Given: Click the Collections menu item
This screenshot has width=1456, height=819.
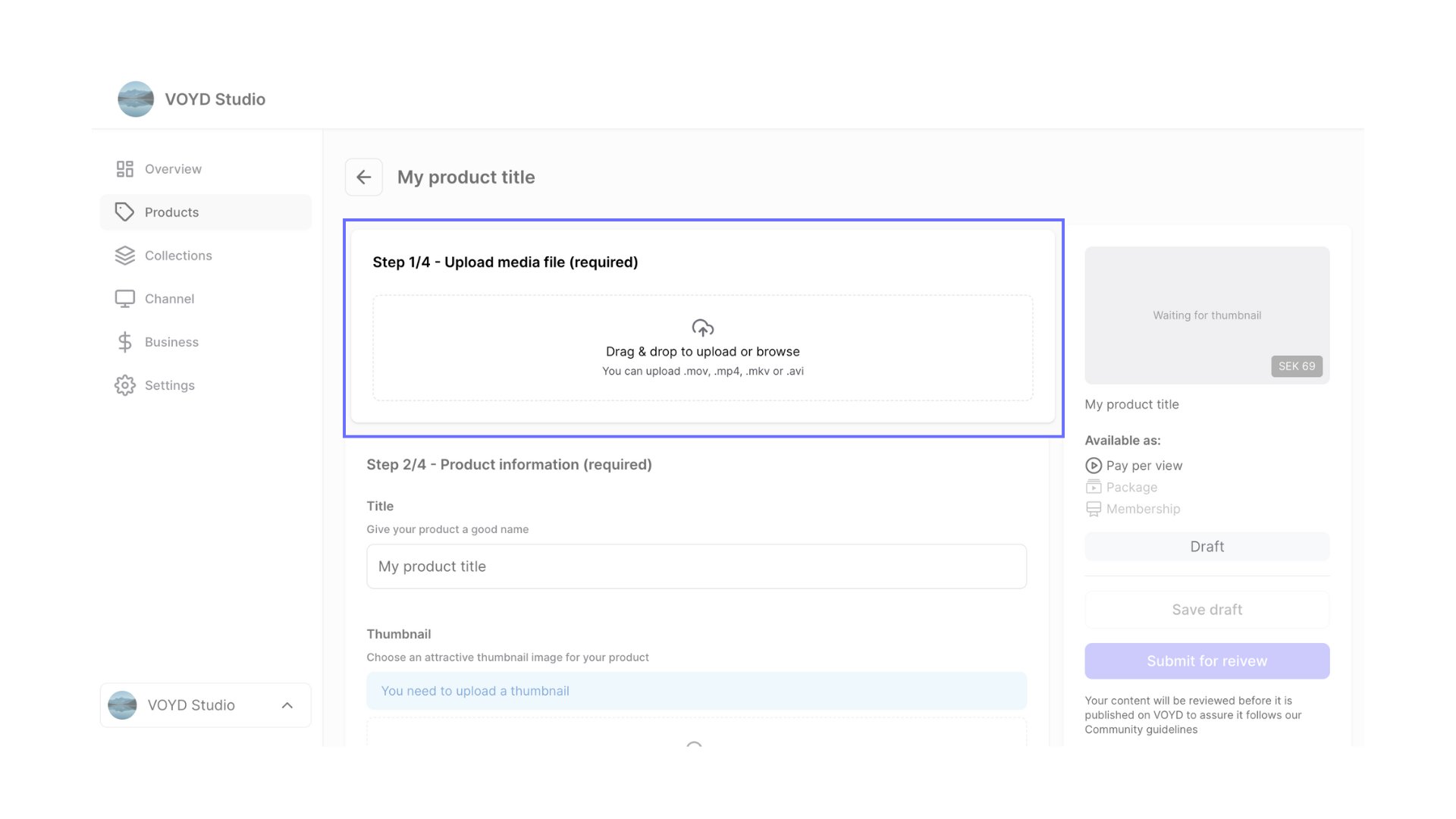Looking at the screenshot, I should coord(178,255).
